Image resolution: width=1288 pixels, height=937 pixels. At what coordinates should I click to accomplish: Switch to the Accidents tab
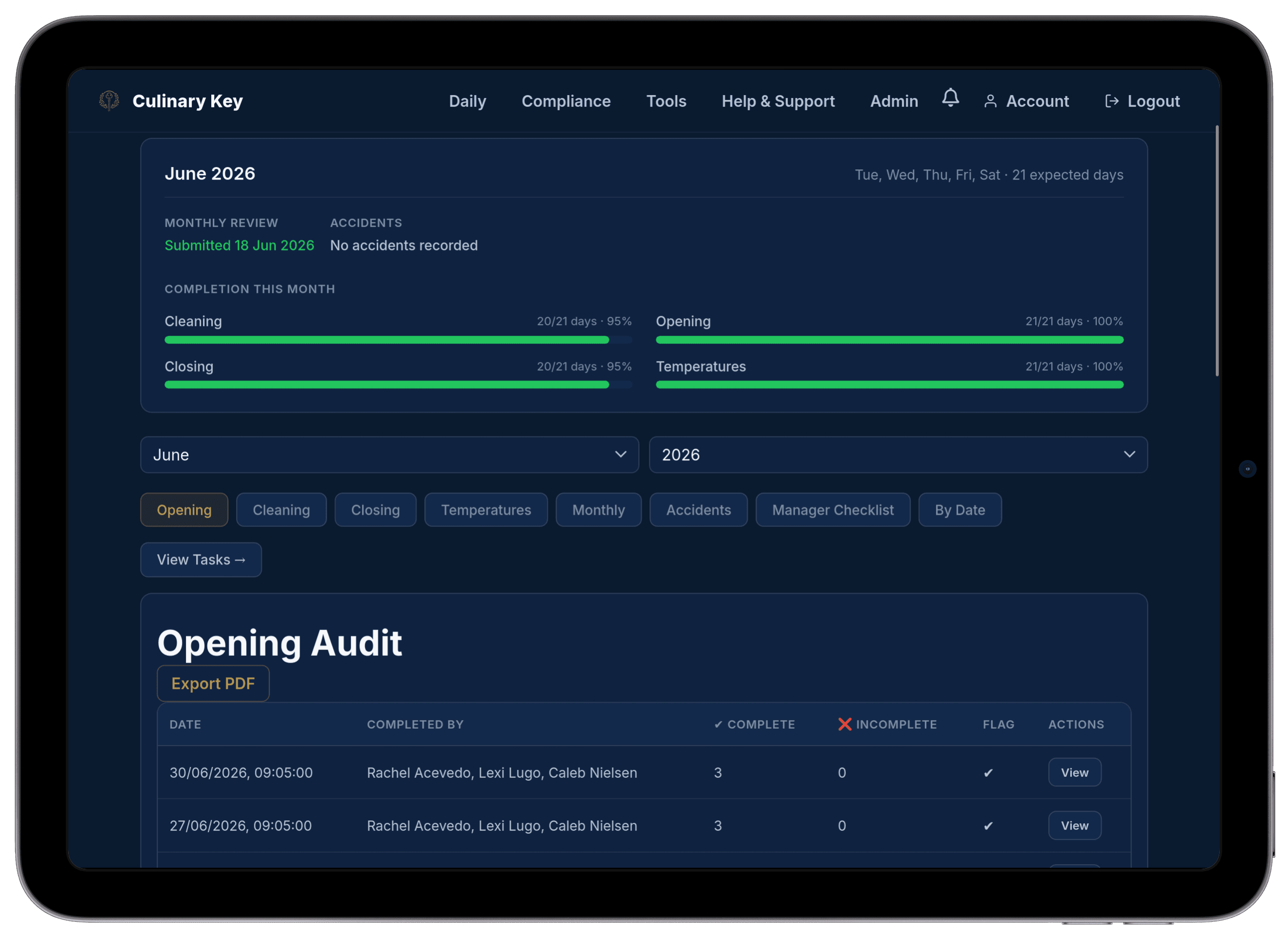[x=699, y=509]
